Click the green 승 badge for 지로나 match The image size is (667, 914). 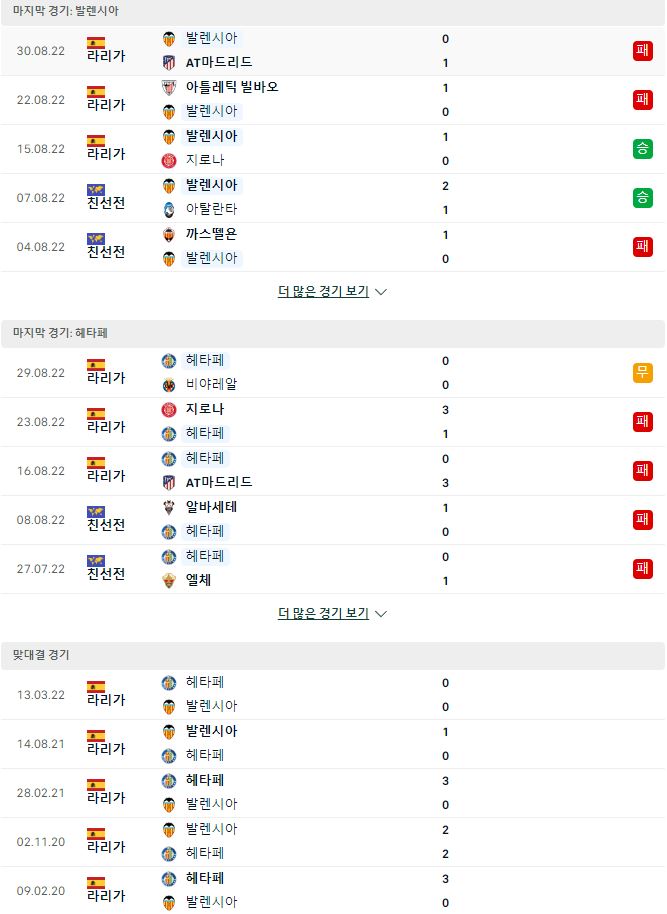click(x=643, y=149)
